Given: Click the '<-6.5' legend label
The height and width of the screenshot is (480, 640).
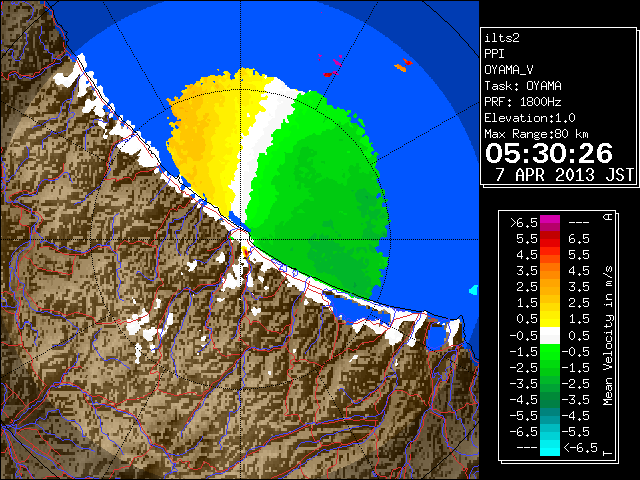Looking at the screenshot, I should coord(580,448).
